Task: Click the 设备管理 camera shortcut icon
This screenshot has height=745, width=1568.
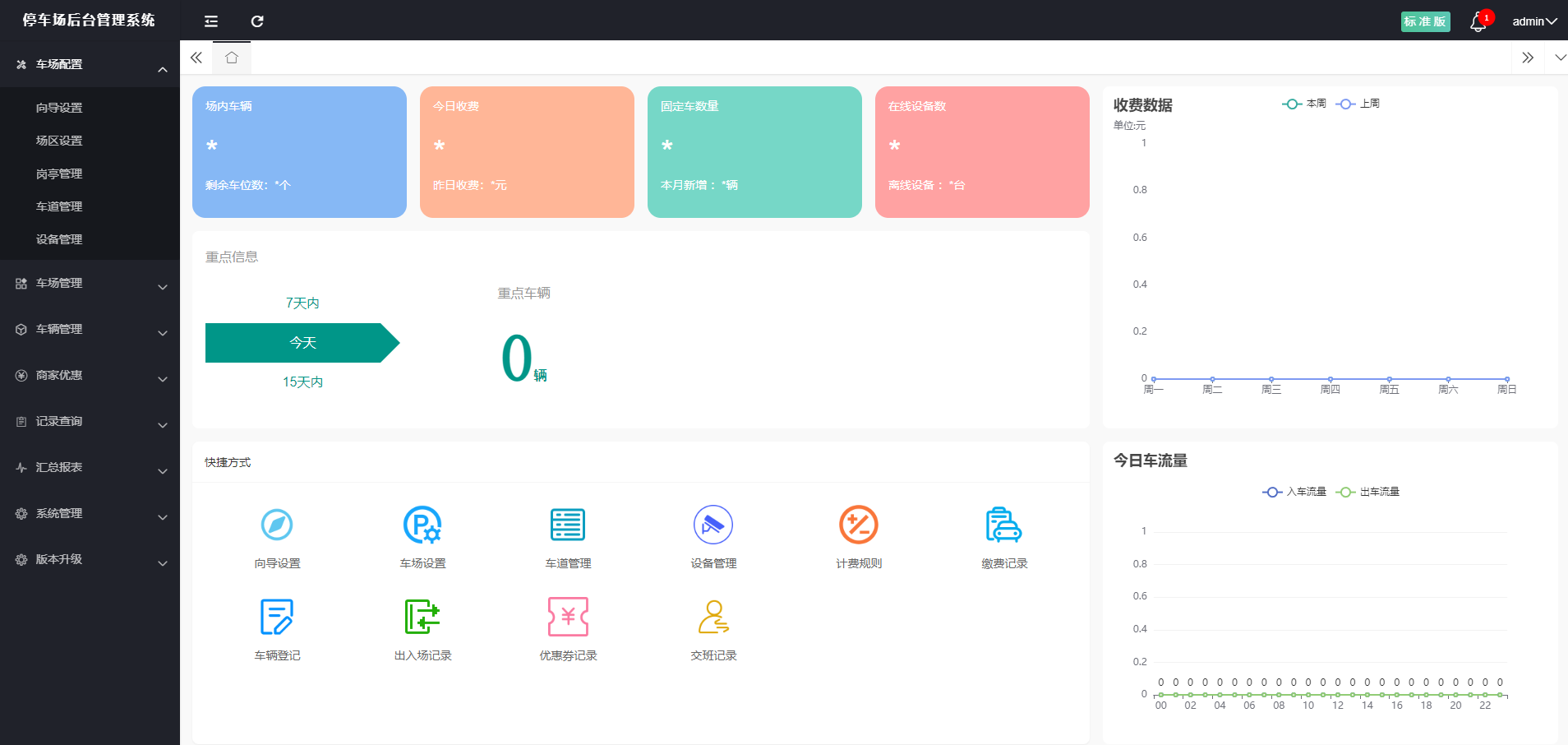Action: tap(713, 525)
